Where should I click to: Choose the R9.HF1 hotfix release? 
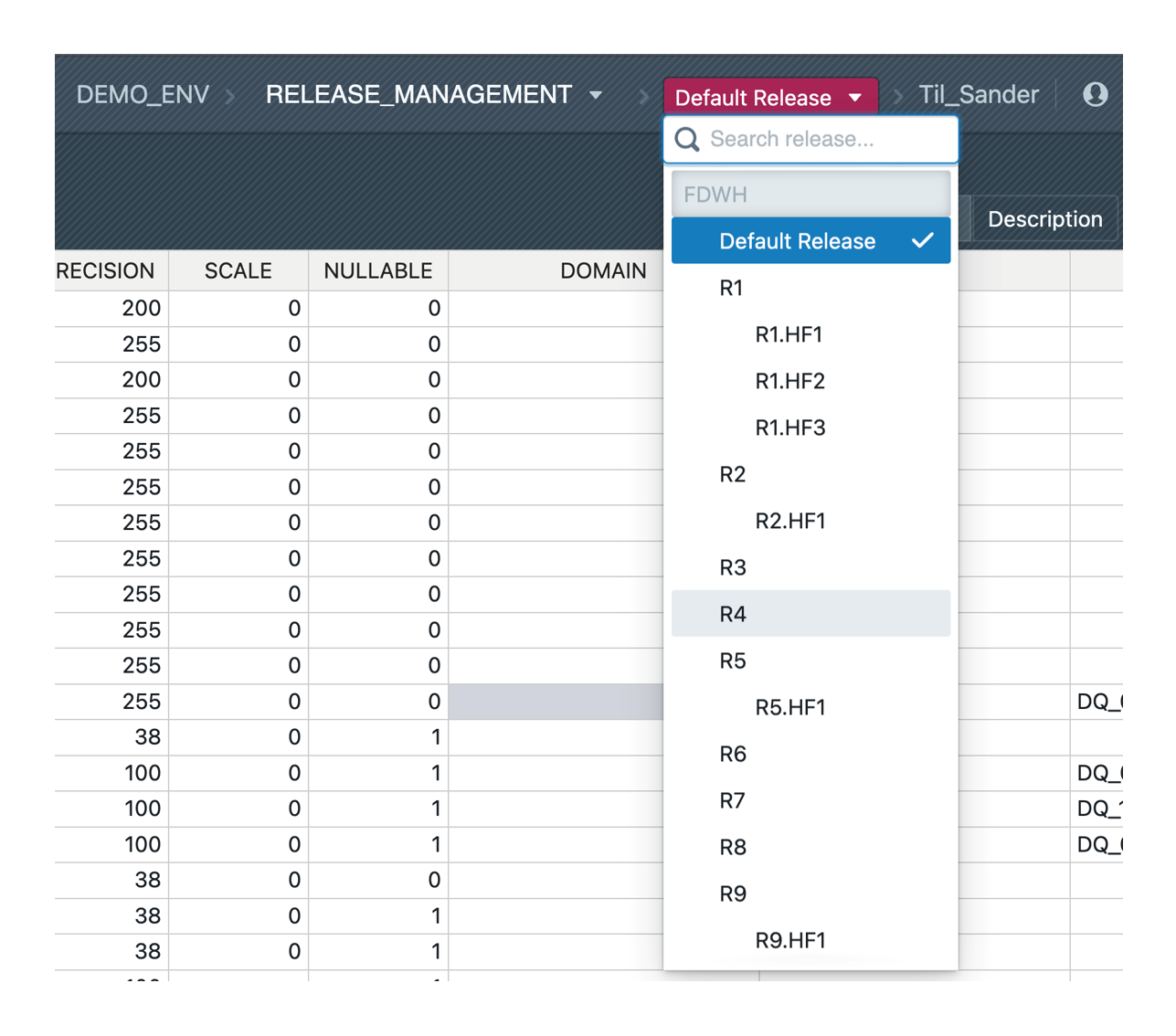click(789, 940)
